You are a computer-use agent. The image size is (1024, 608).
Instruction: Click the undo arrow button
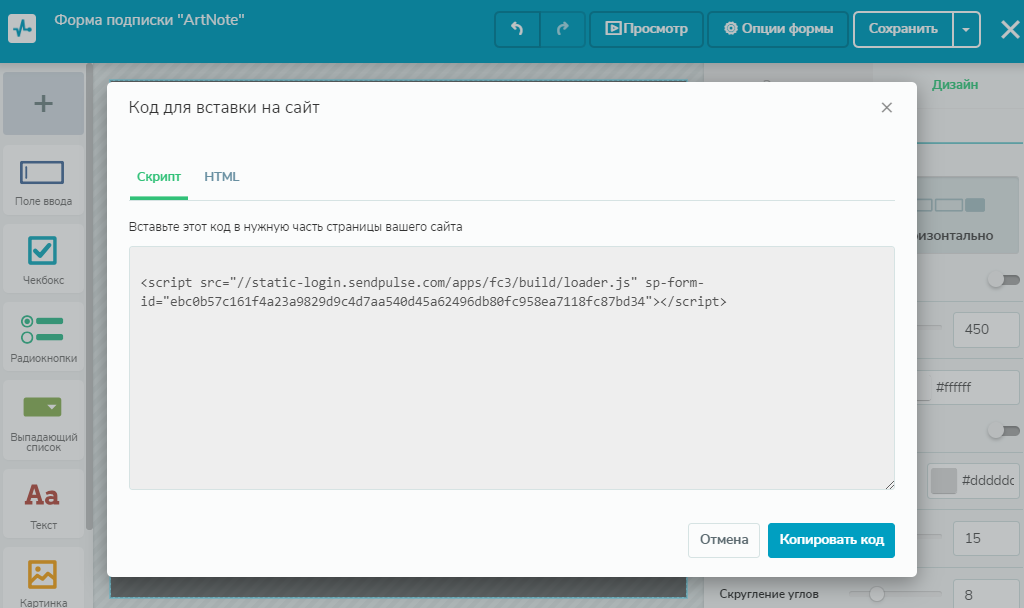pyautogui.click(x=517, y=29)
